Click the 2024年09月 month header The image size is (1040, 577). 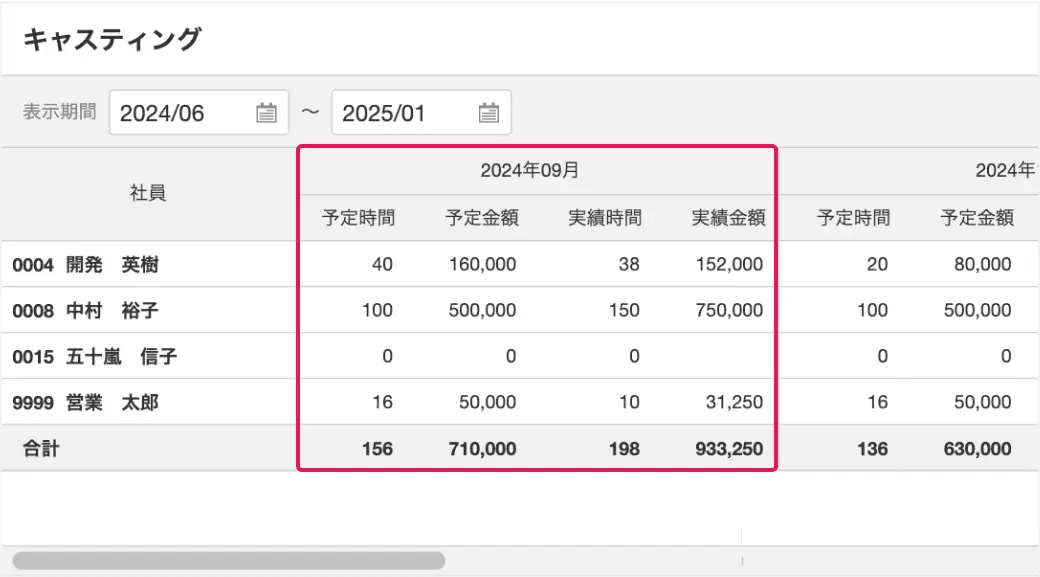point(530,170)
